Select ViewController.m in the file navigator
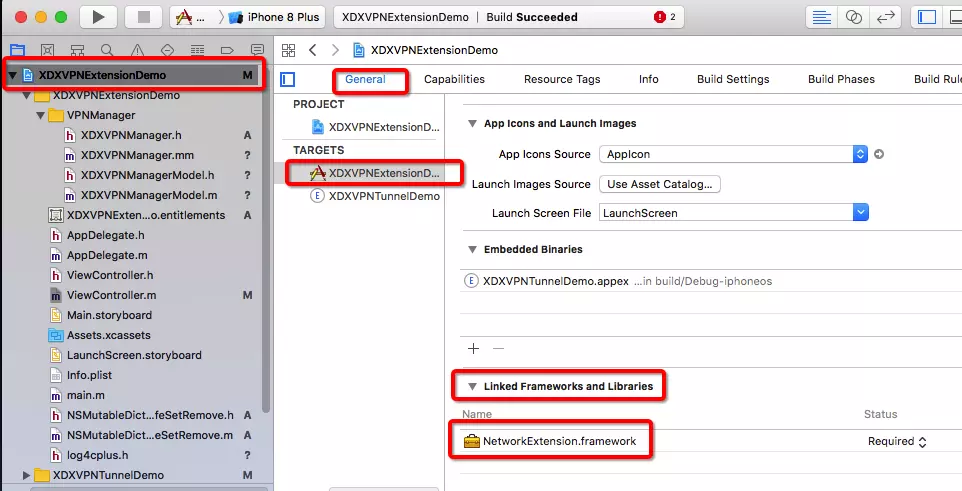The height and width of the screenshot is (491, 962). [111, 295]
